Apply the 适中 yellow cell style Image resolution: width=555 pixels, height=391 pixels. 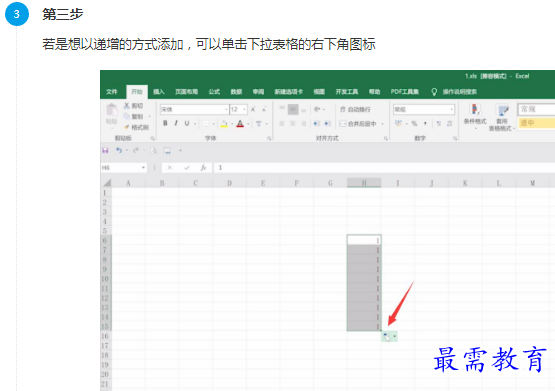536,123
